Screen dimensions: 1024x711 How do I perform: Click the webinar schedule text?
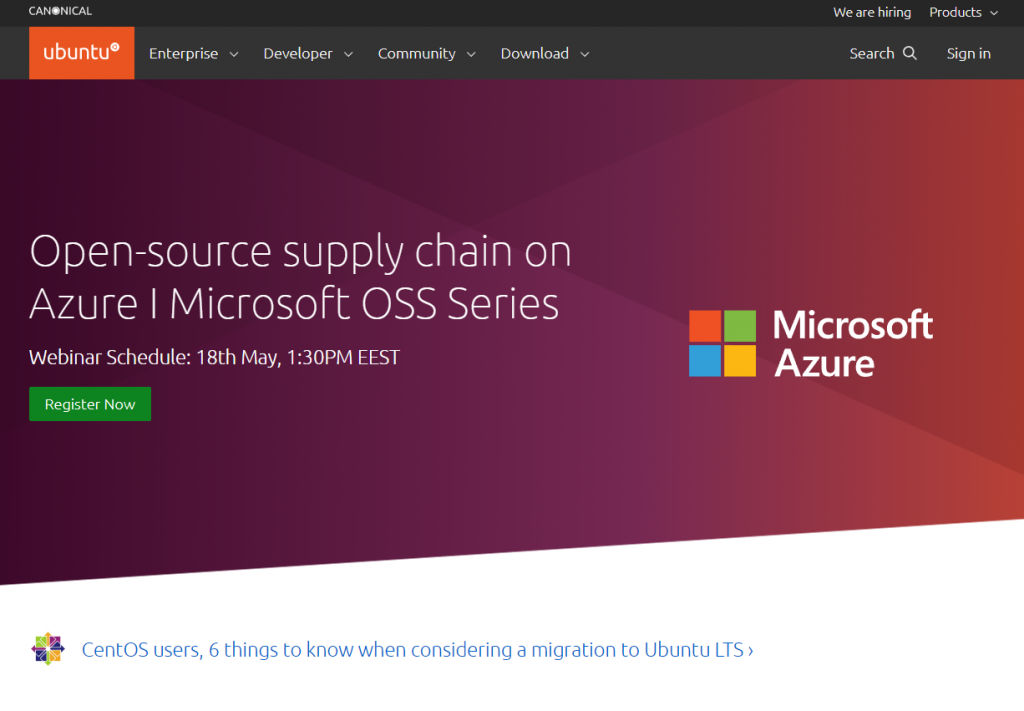pyautogui.click(x=214, y=356)
